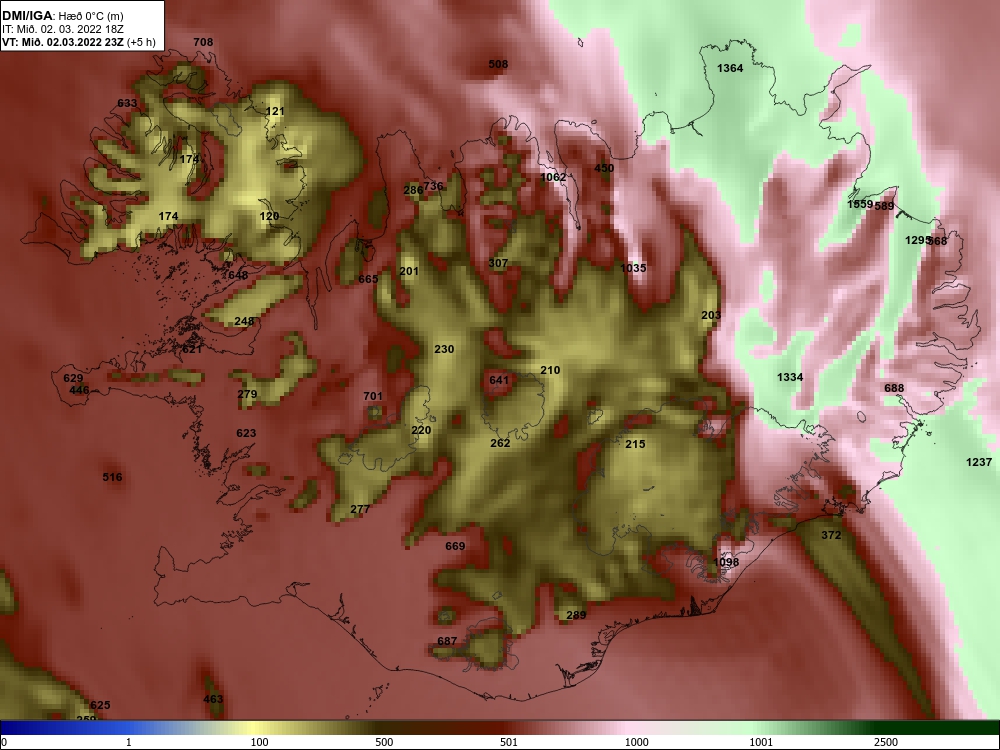The image size is (1000, 750).
Task: Click the 279 value label
Action: pyautogui.click(x=247, y=394)
